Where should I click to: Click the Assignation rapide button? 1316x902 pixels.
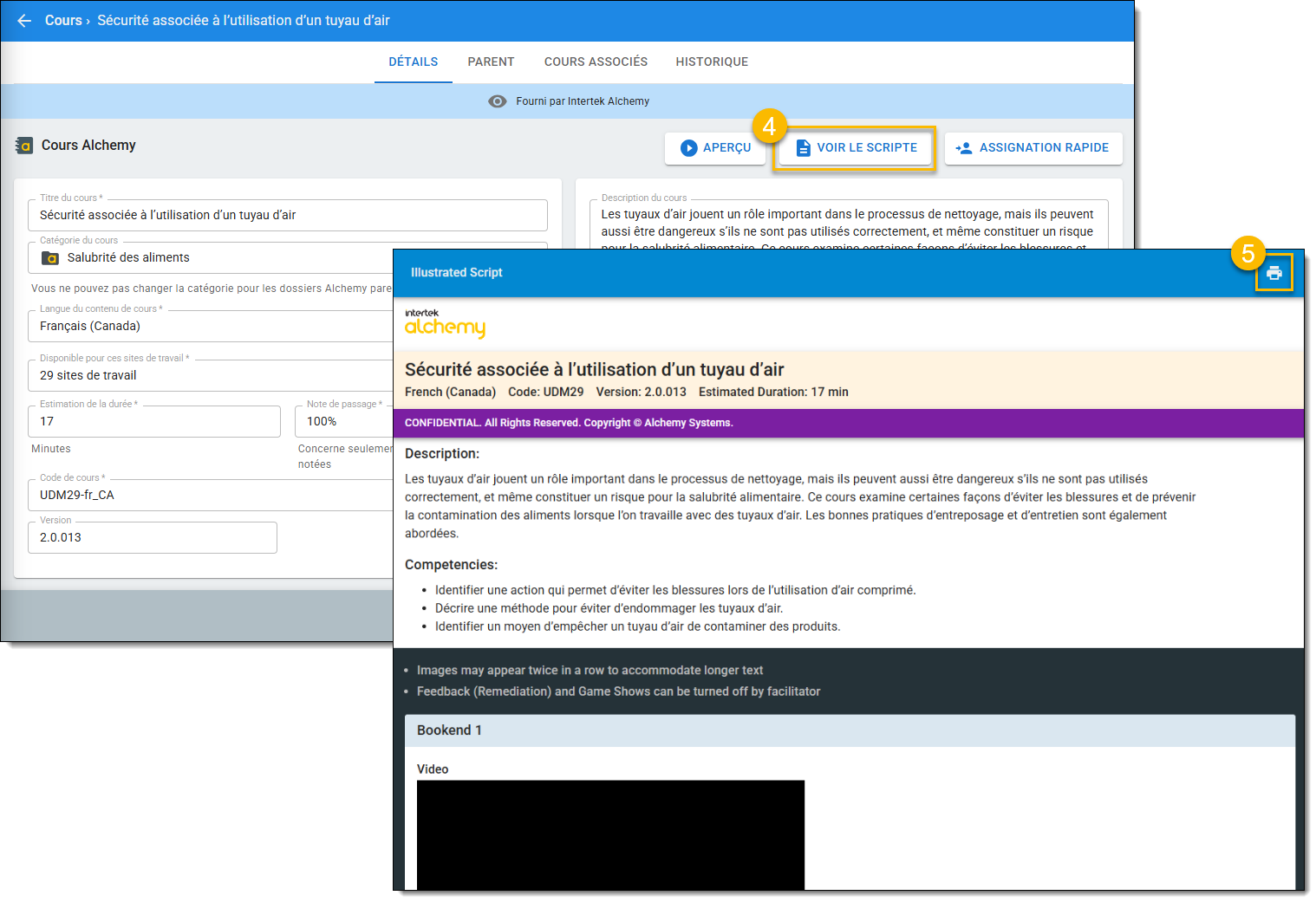pos(1033,148)
